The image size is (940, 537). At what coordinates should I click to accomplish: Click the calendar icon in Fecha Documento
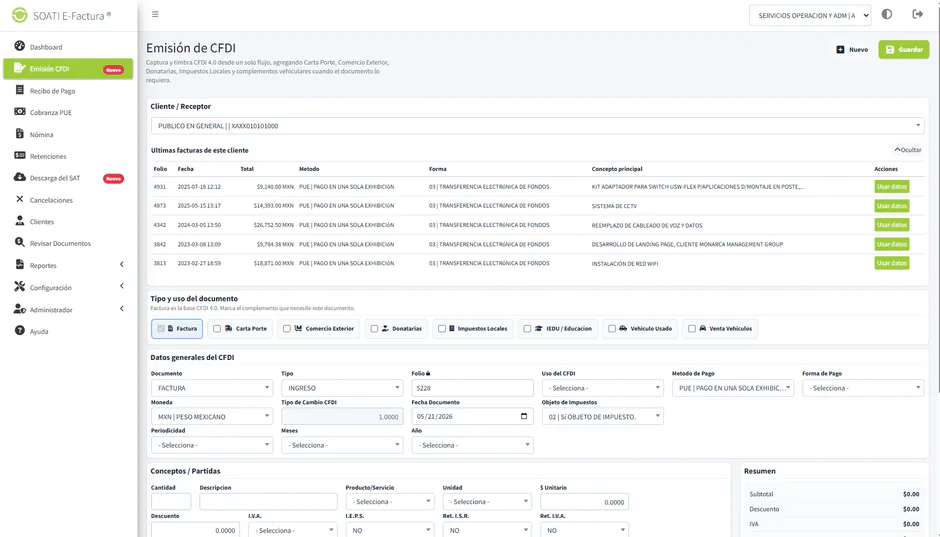click(x=524, y=416)
